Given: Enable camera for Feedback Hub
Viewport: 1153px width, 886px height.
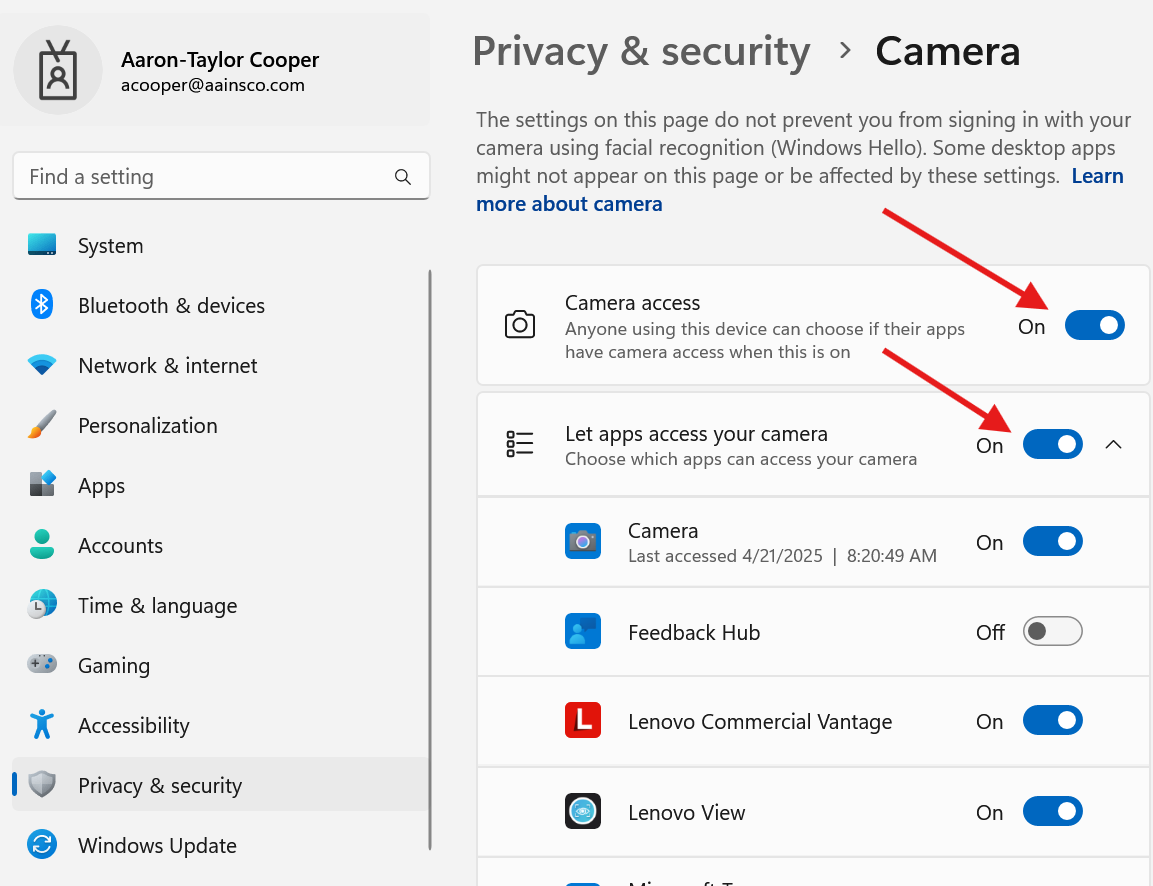Looking at the screenshot, I should pos(1052,632).
